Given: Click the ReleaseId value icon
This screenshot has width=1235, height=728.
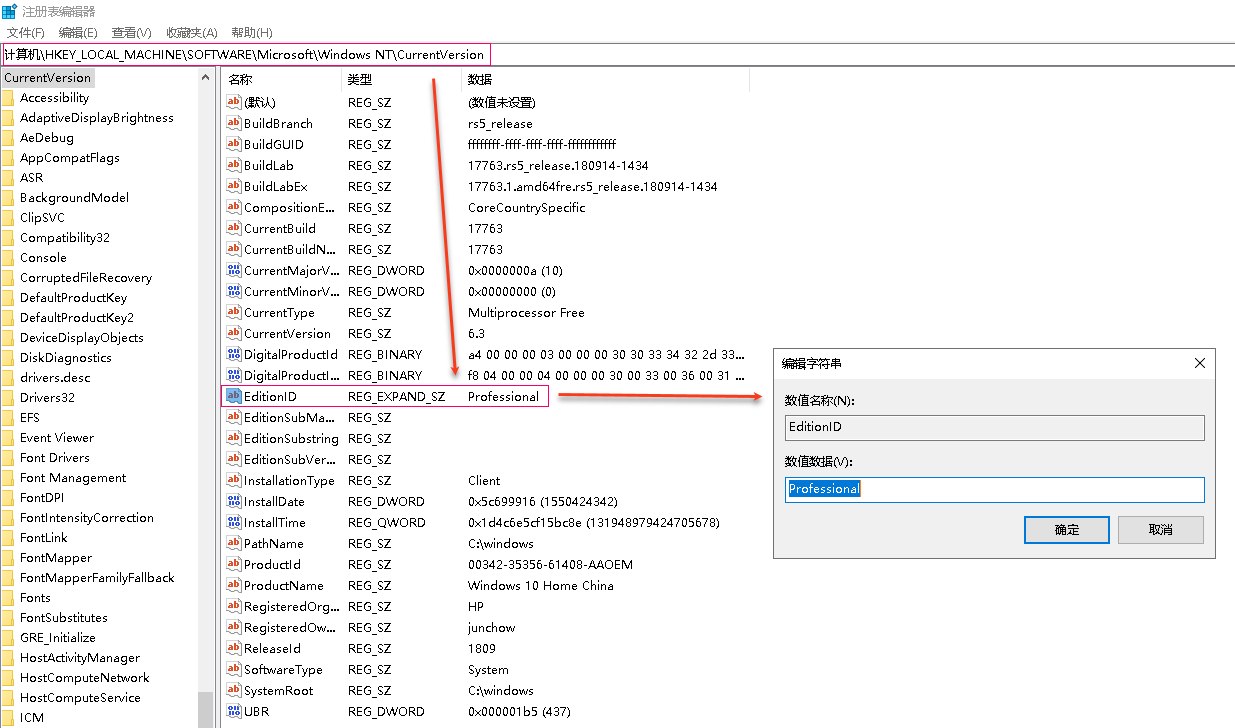Looking at the screenshot, I should (234, 648).
